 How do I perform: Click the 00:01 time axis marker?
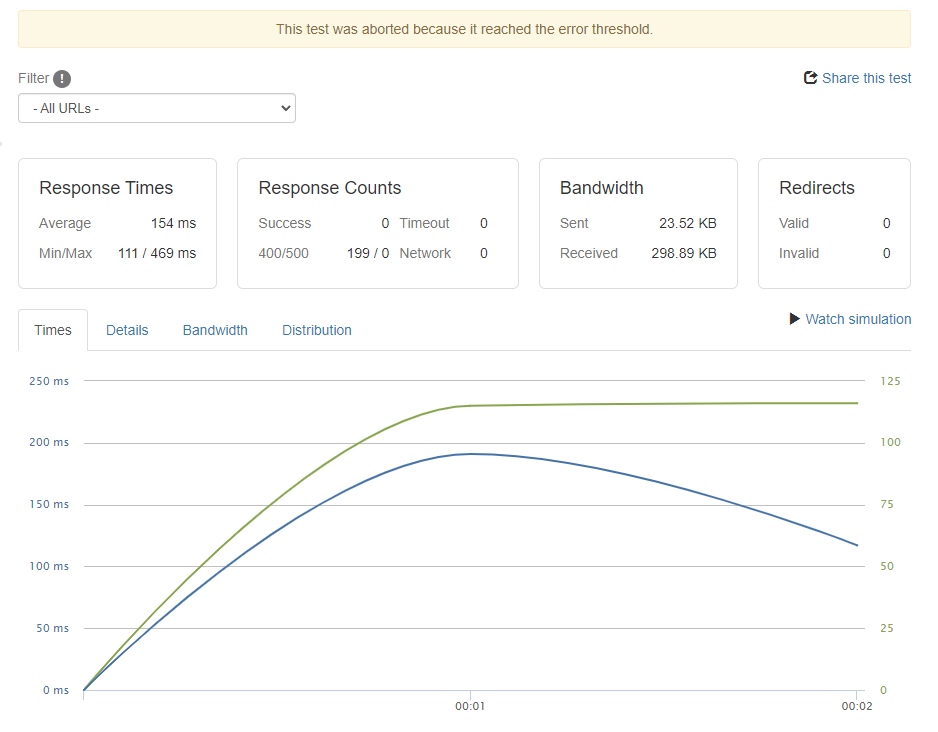(x=470, y=706)
